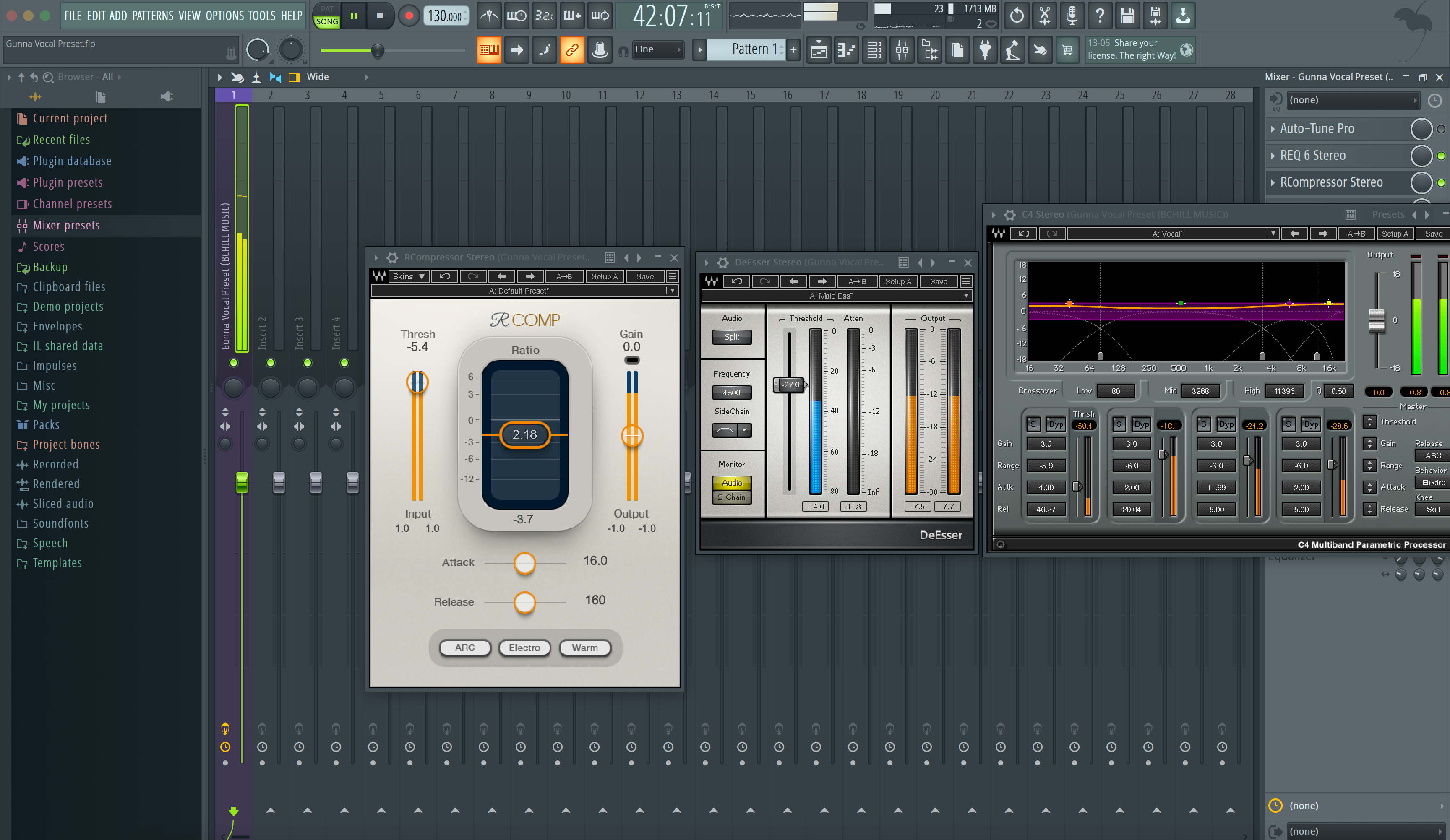Open the Playlist view icon
This screenshot has width=1450, height=840.
819,50
